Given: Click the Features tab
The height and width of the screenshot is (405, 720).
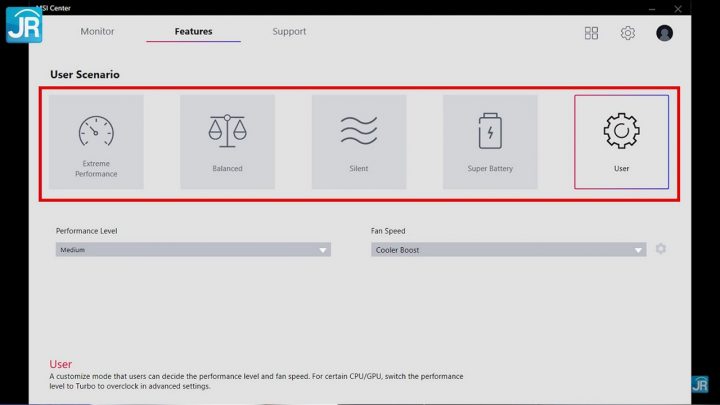Looking at the screenshot, I should click(x=193, y=31).
